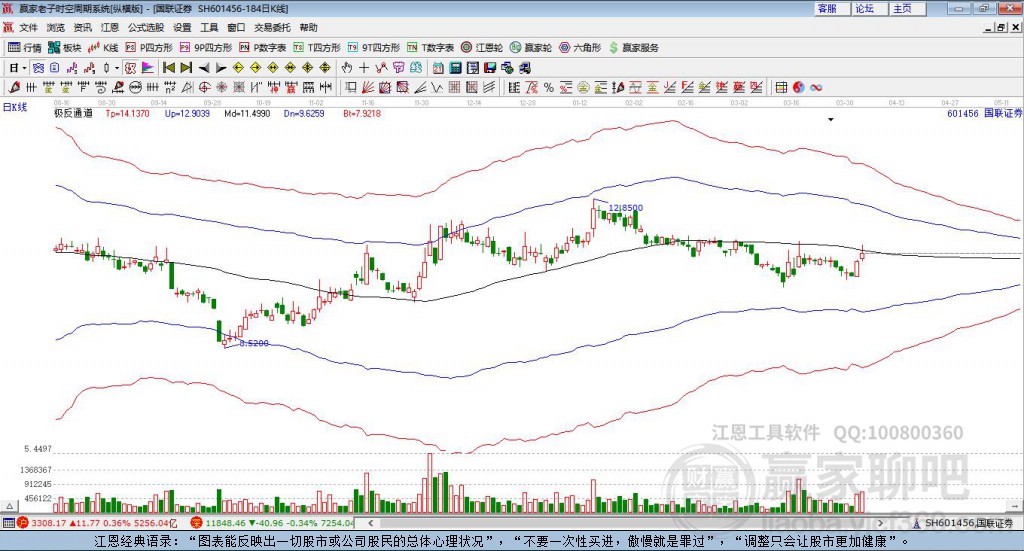Select the crosshair cursor tool

364,68
